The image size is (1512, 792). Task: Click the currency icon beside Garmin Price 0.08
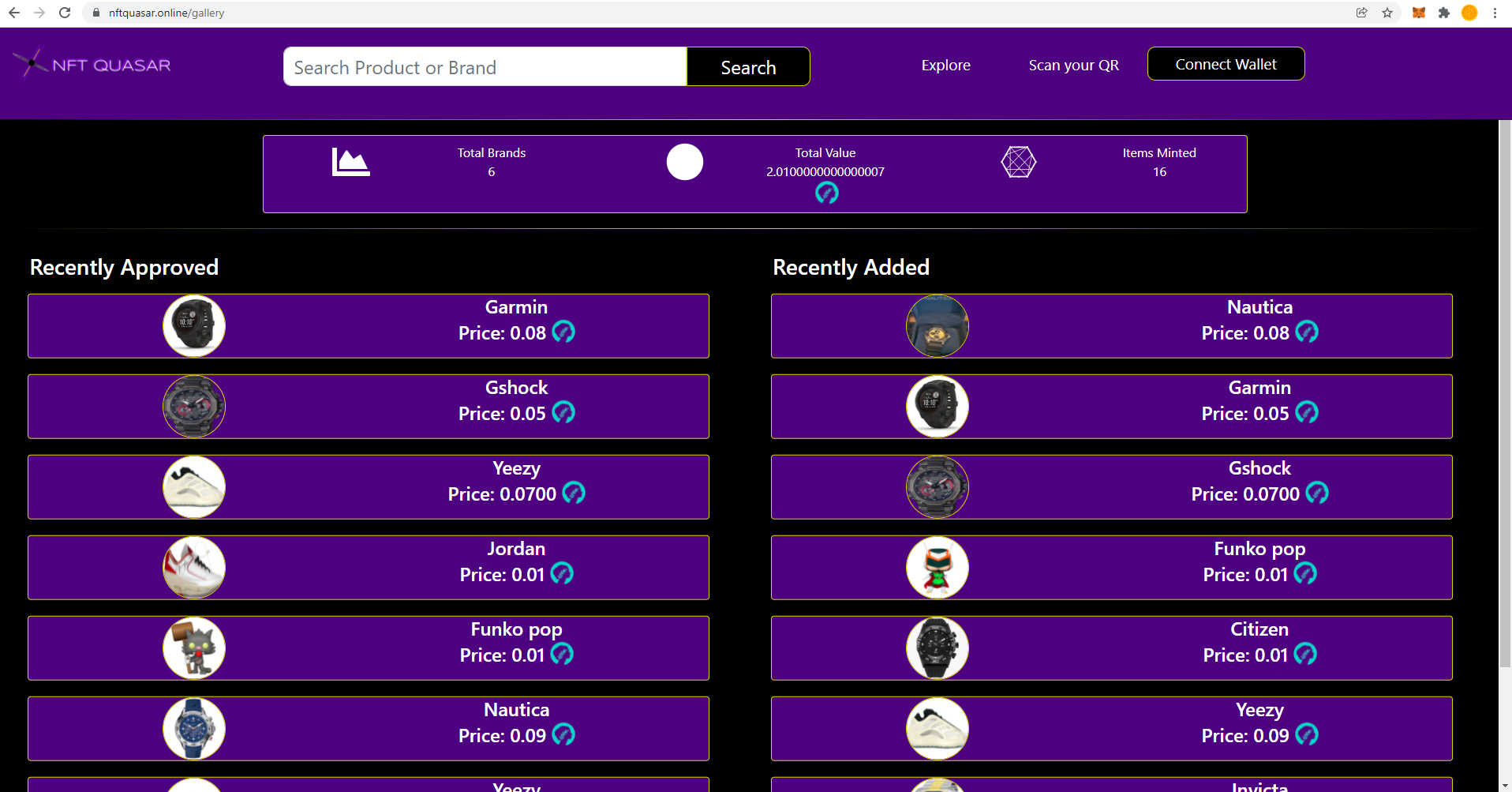(x=563, y=332)
